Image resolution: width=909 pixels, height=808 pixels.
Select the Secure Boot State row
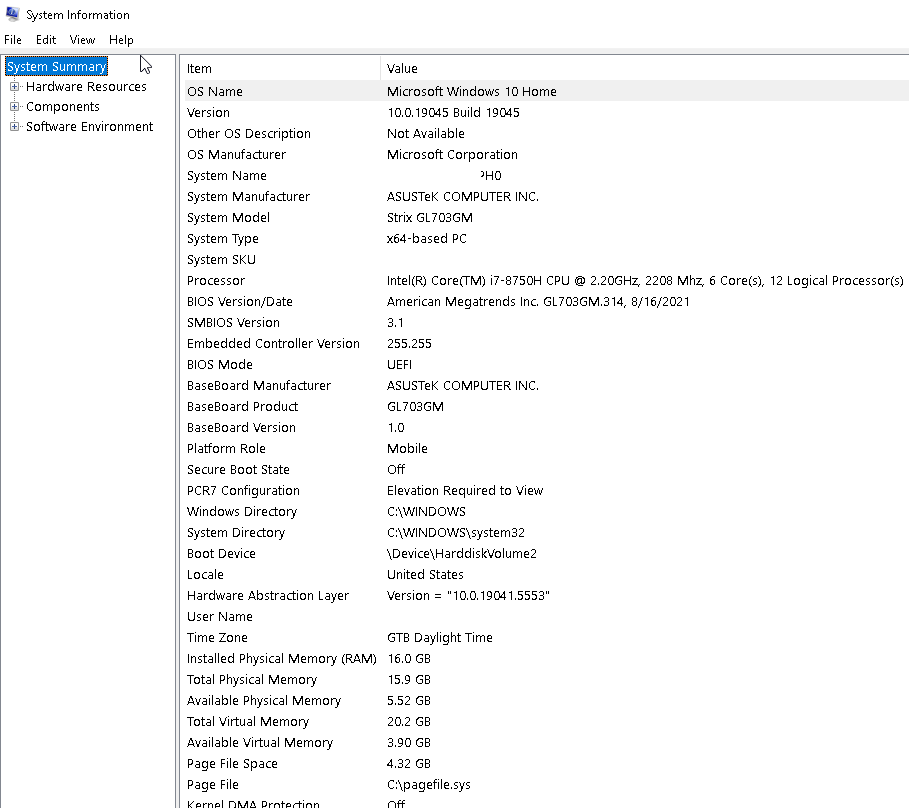coord(547,469)
